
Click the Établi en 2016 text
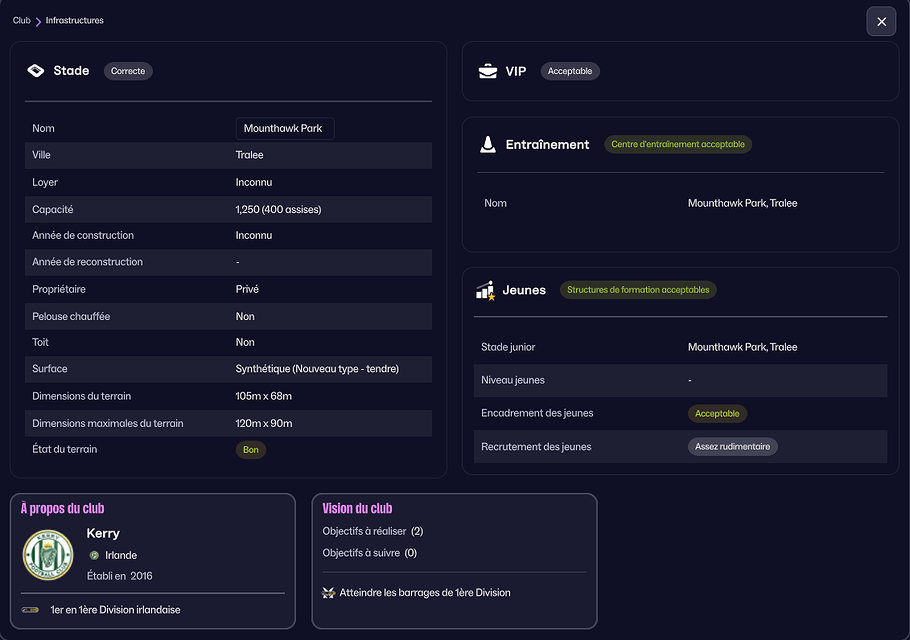click(120, 576)
